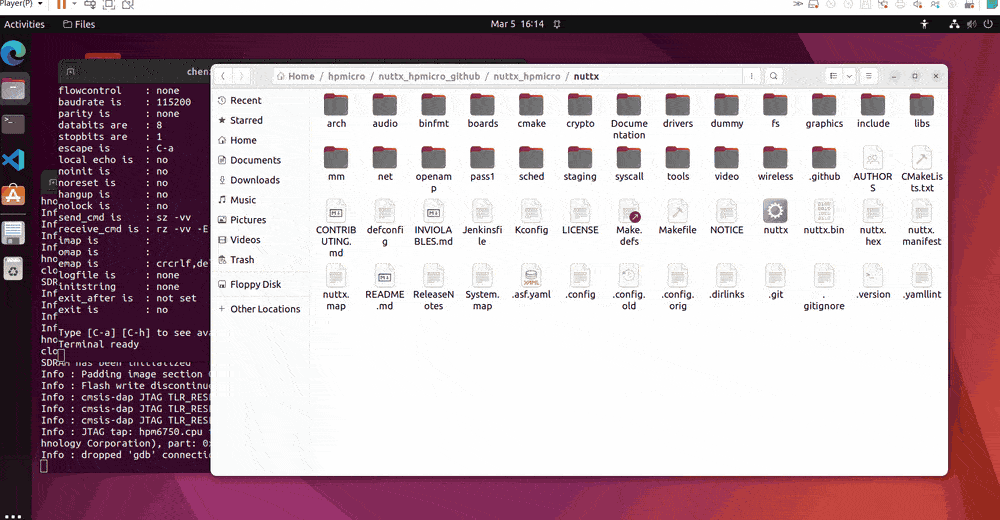
Task: Open the clock showing Mar 5 16:14
Action: (517, 24)
